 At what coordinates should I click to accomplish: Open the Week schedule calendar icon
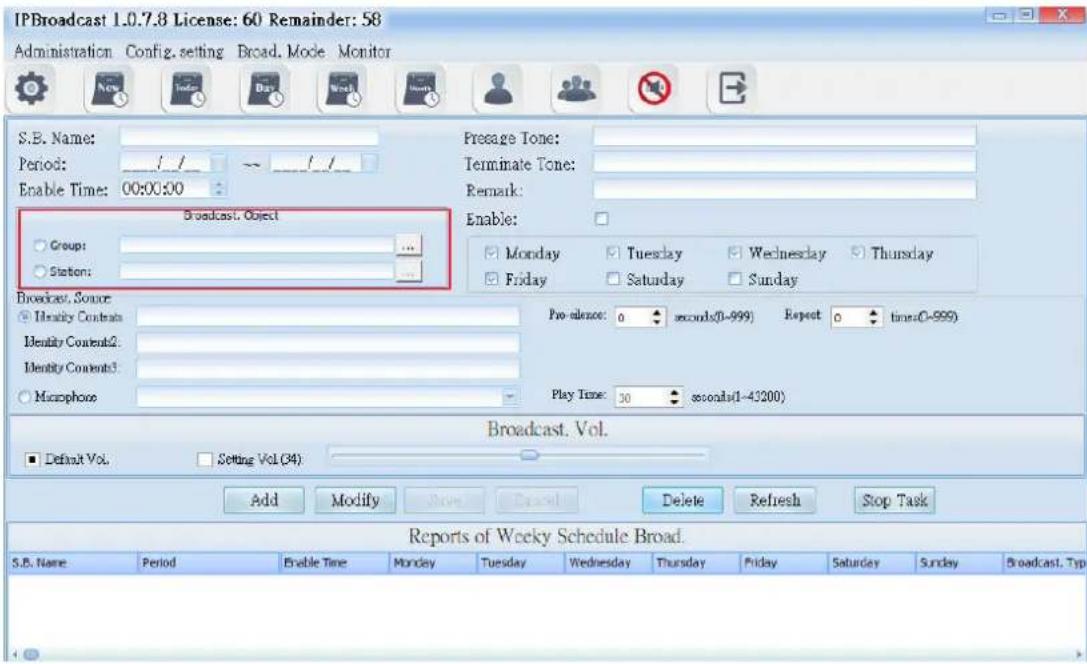click(344, 89)
